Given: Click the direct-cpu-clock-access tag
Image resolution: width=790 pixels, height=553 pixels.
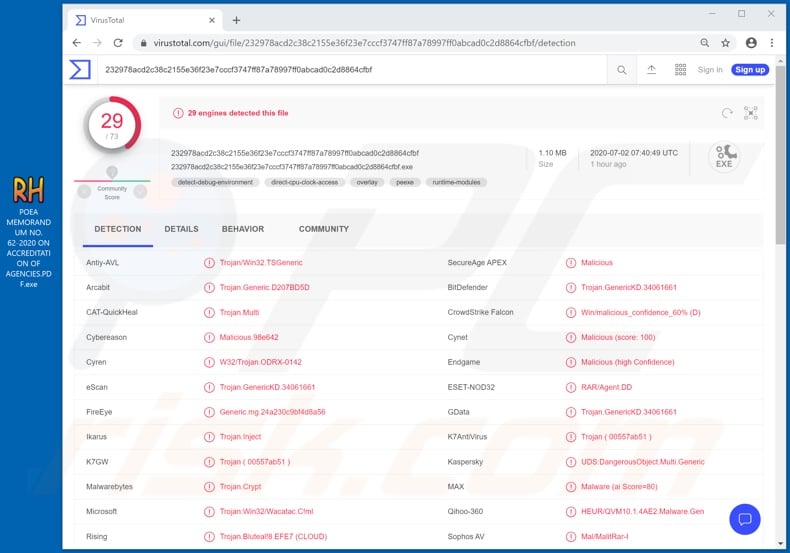Looking at the screenshot, I should click(x=305, y=182).
